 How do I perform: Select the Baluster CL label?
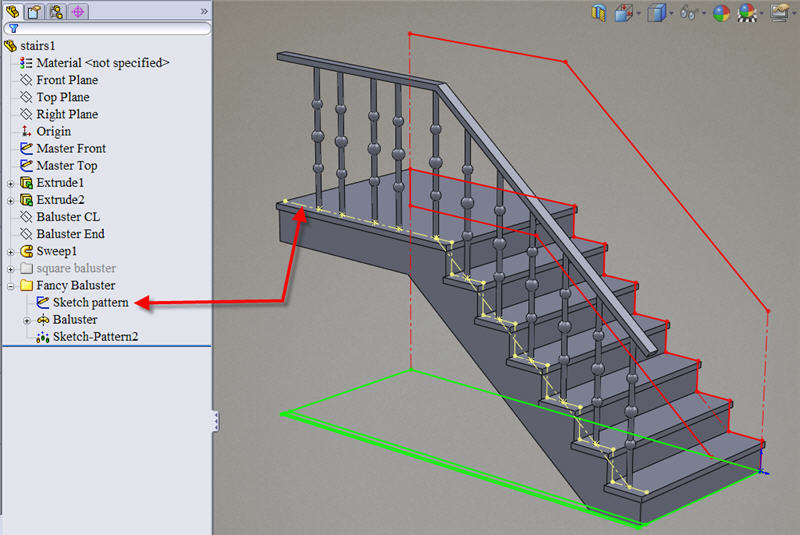click(68, 217)
